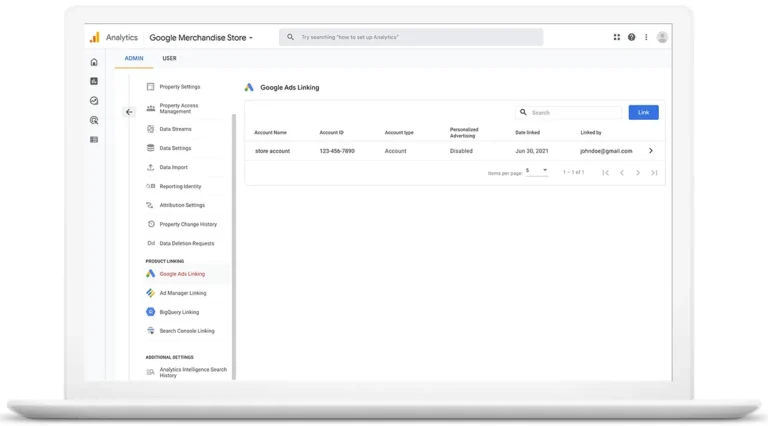Screen dimensions: 768x426
Task: Open Data Deletion Requests link
Action: click(187, 243)
